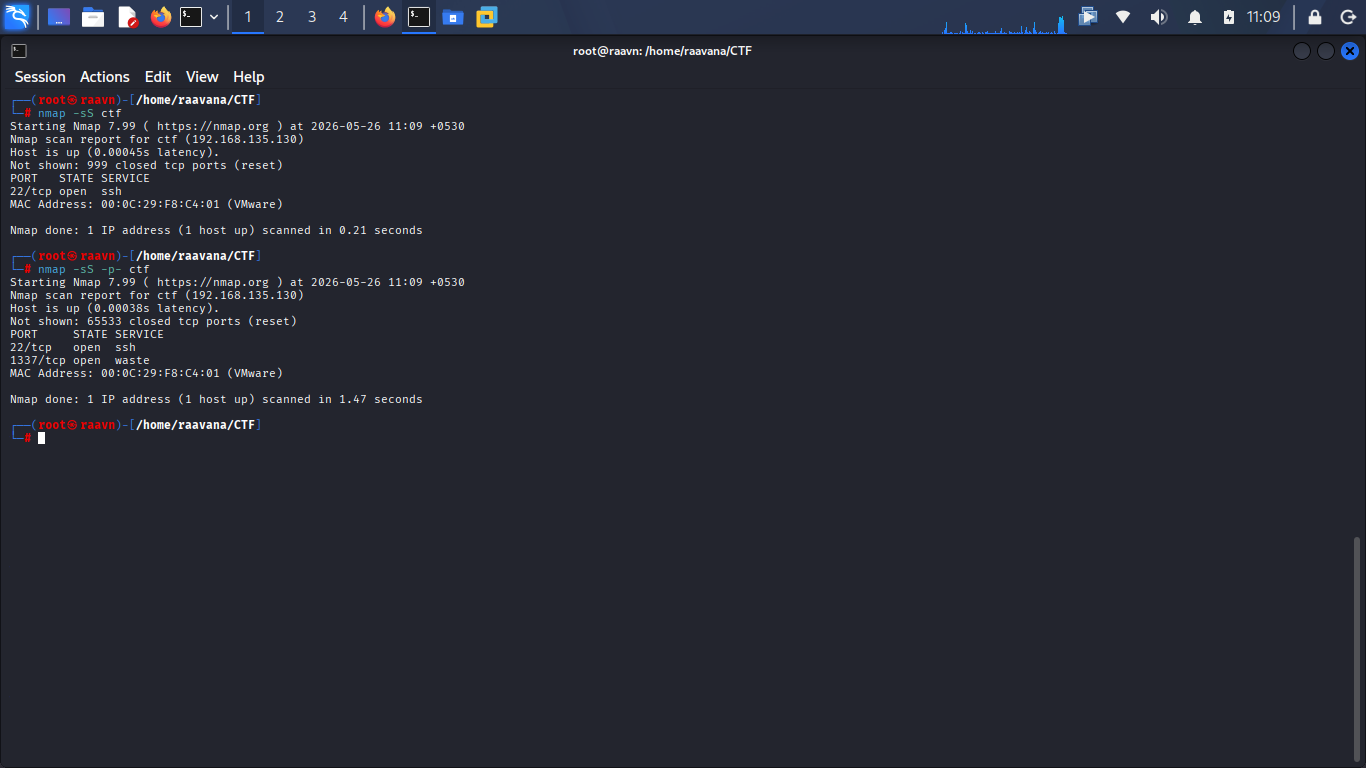The height and width of the screenshot is (768, 1366).
Task: Open the volume control tray icon
Action: pyautogui.click(x=1158, y=17)
